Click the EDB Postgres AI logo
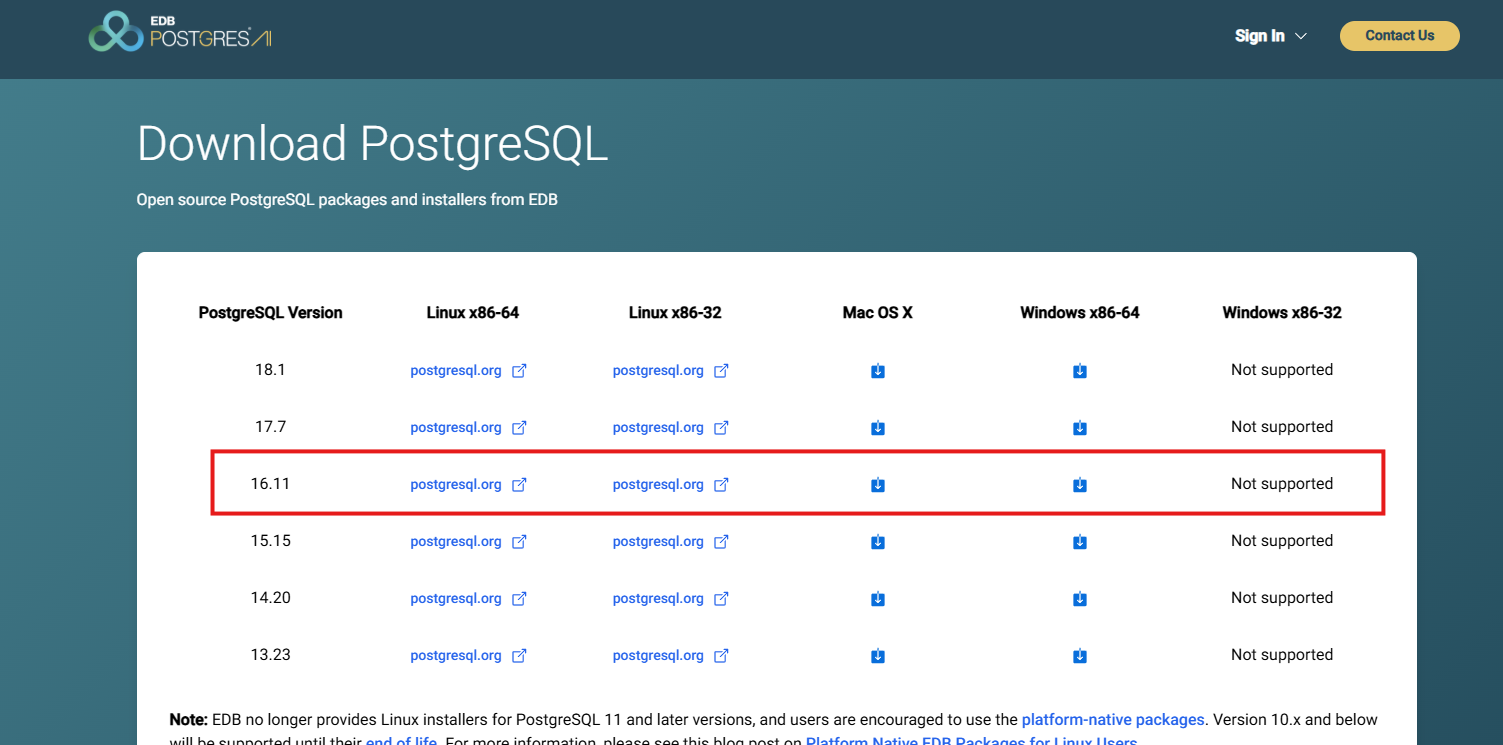Viewport: 1503px width, 745px height. [x=180, y=32]
